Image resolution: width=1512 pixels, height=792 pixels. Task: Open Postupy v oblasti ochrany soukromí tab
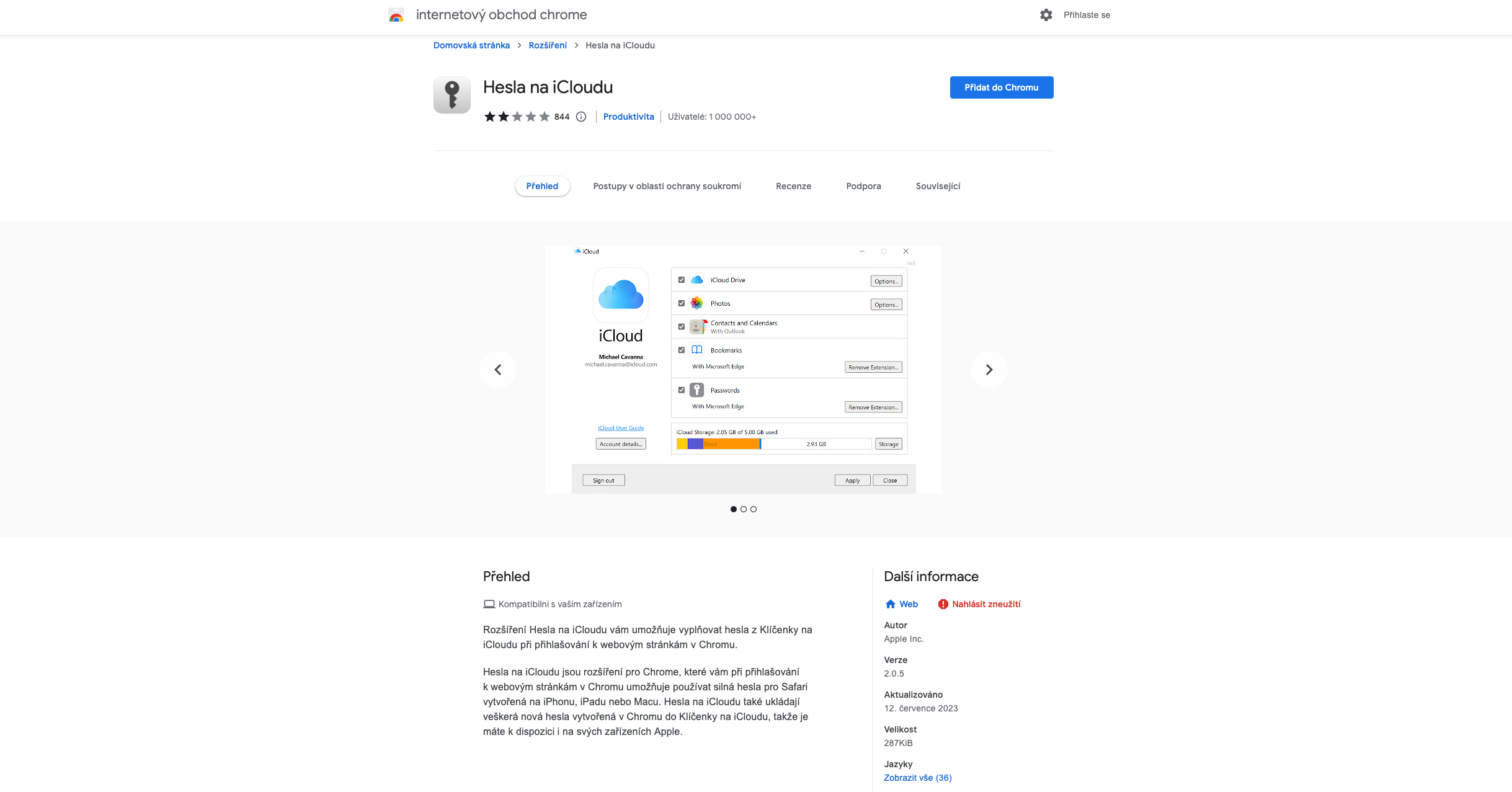pyautogui.click(x=667, y=186)
